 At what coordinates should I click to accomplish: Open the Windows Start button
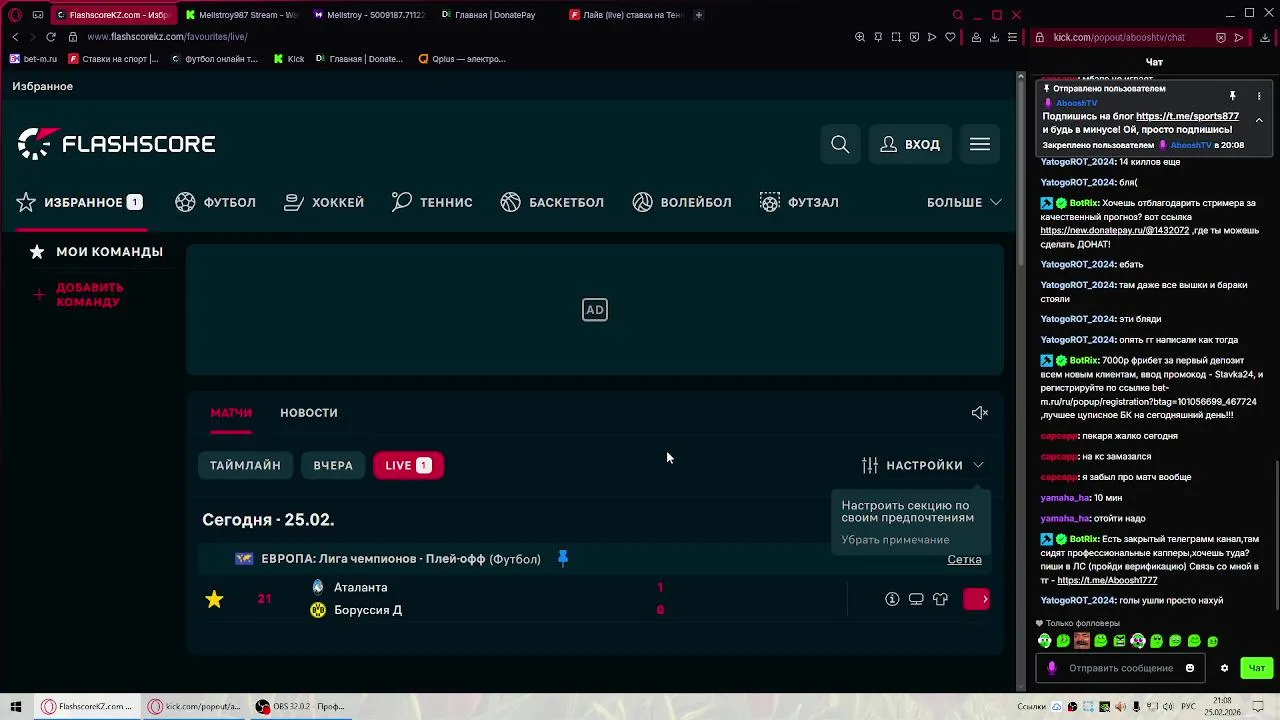(16, 706)
